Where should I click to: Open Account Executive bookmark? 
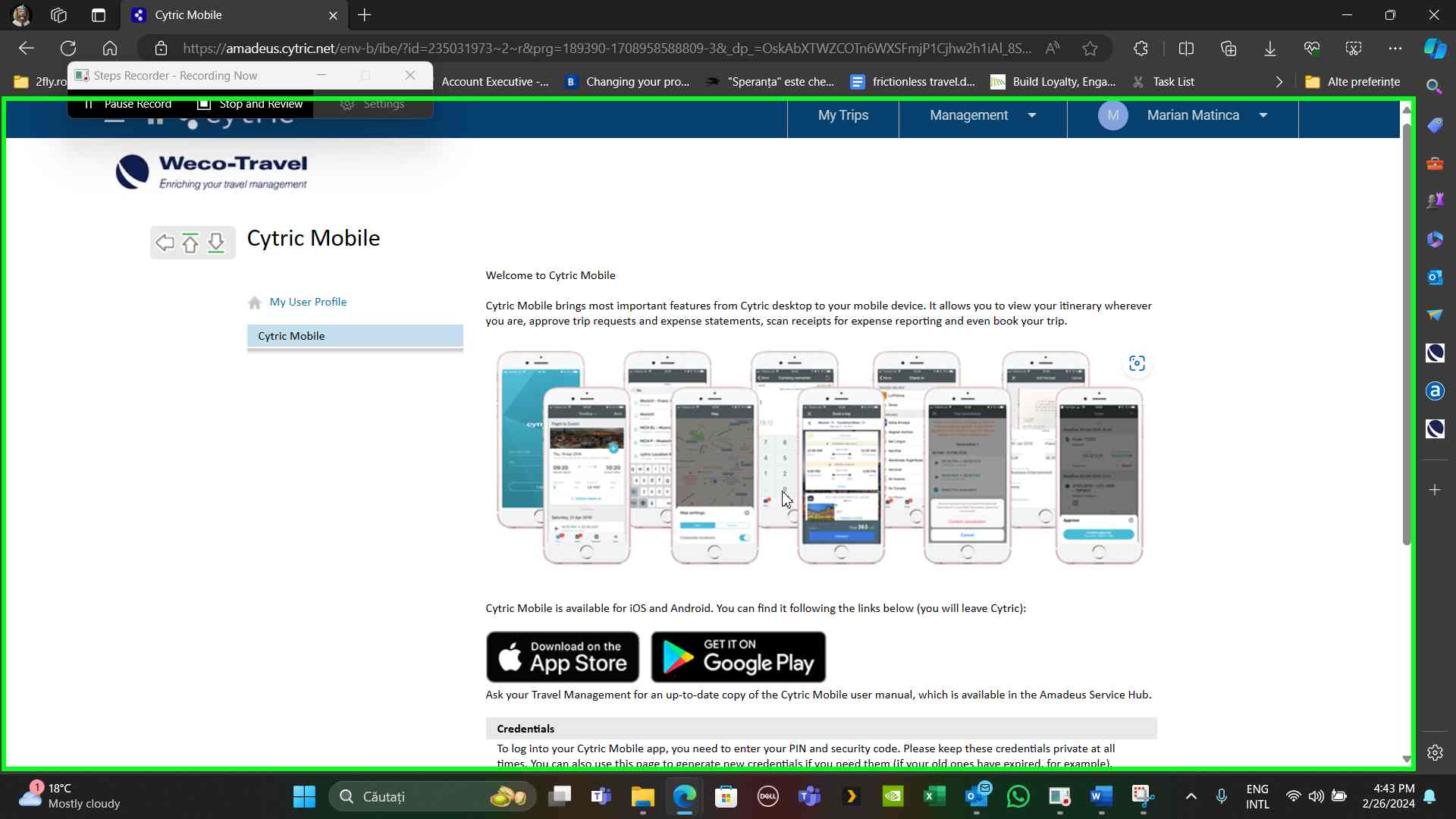point(494,82)
